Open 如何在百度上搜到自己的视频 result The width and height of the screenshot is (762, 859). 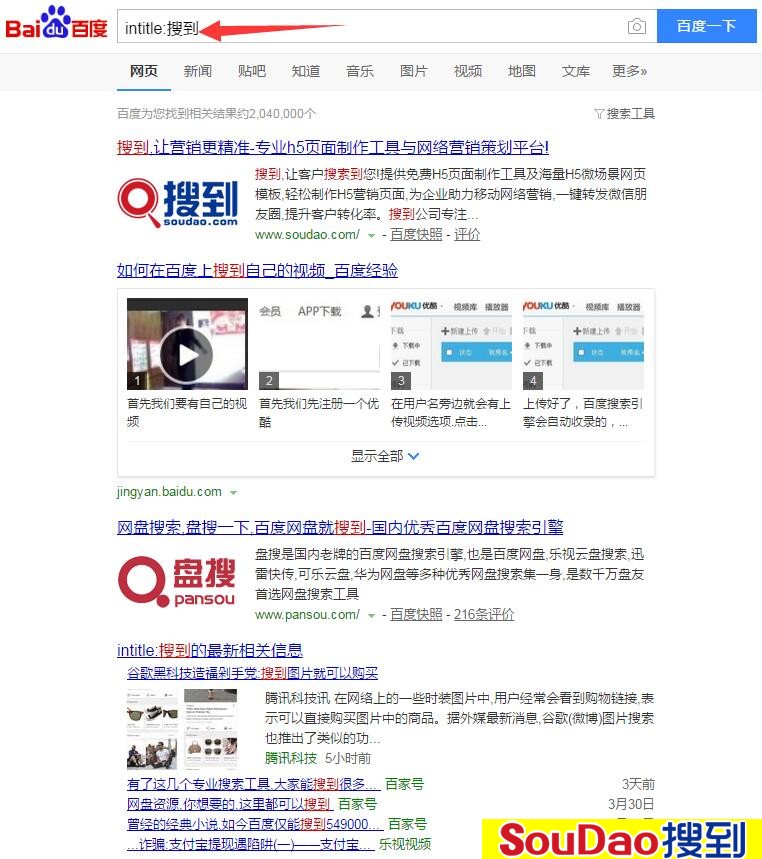257,270
